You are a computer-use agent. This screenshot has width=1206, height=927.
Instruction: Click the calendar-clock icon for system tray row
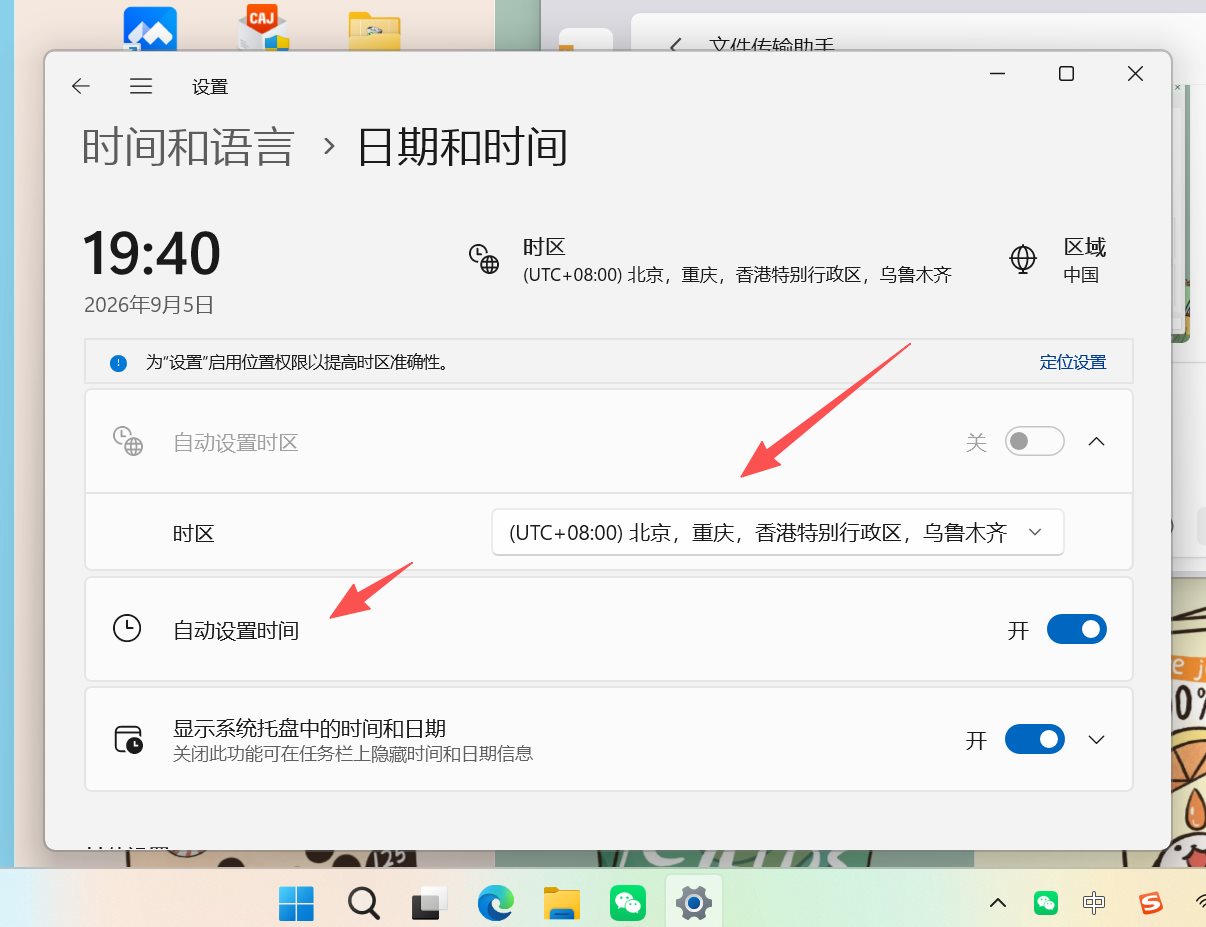(x=127, y=739)
